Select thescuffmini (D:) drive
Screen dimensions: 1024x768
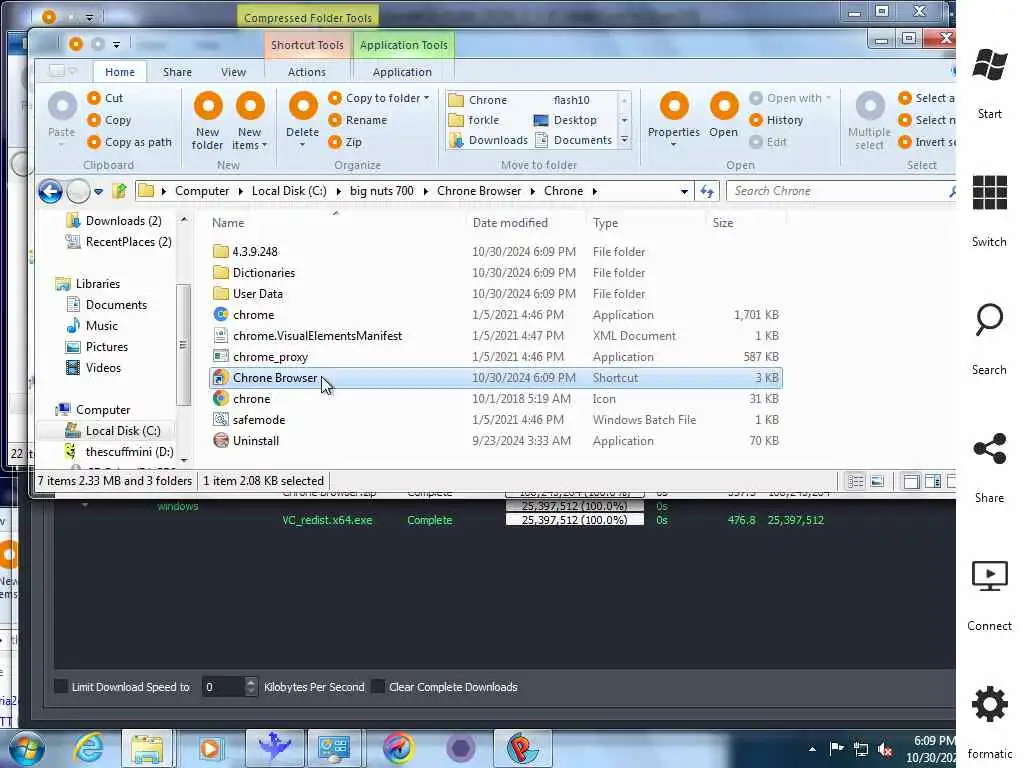120,451
